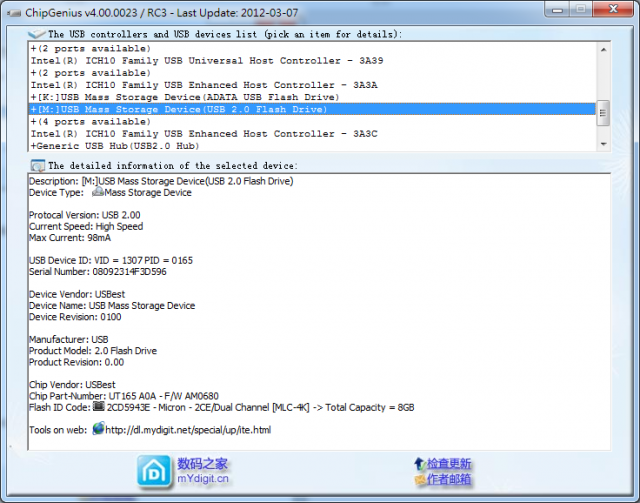Click the 作者邮箱 author email link

tap(449, 479)
